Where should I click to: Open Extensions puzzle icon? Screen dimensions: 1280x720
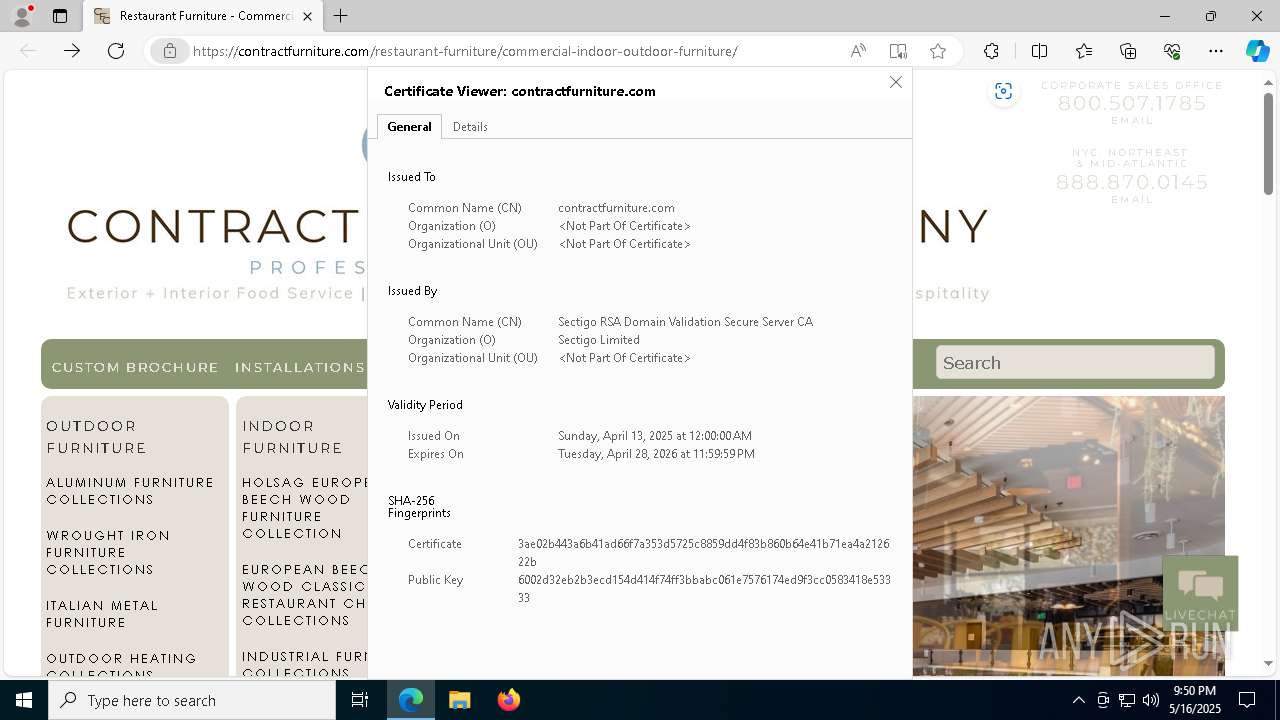pyautogui.click(x=991, y=51)
